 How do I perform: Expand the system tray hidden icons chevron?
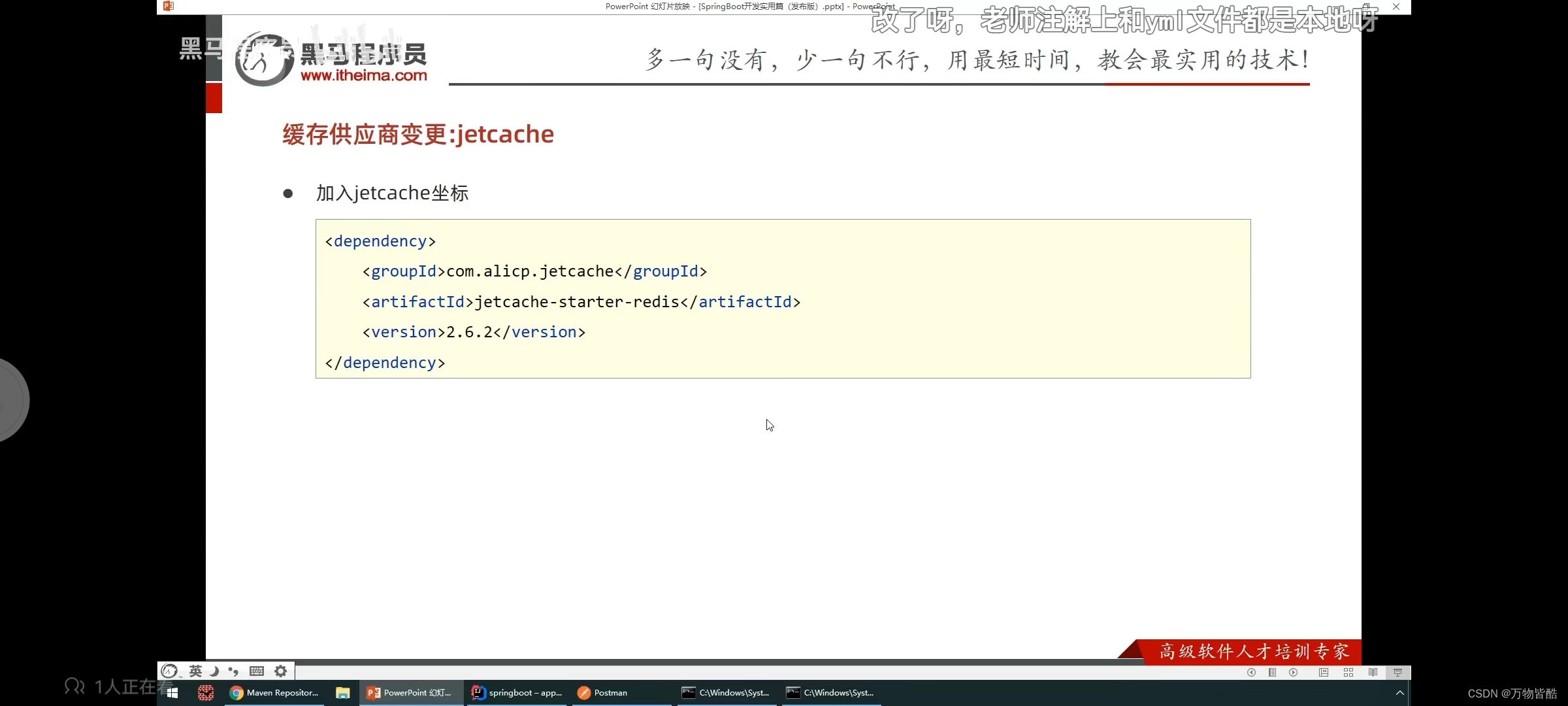click(x=1399, y=693)
